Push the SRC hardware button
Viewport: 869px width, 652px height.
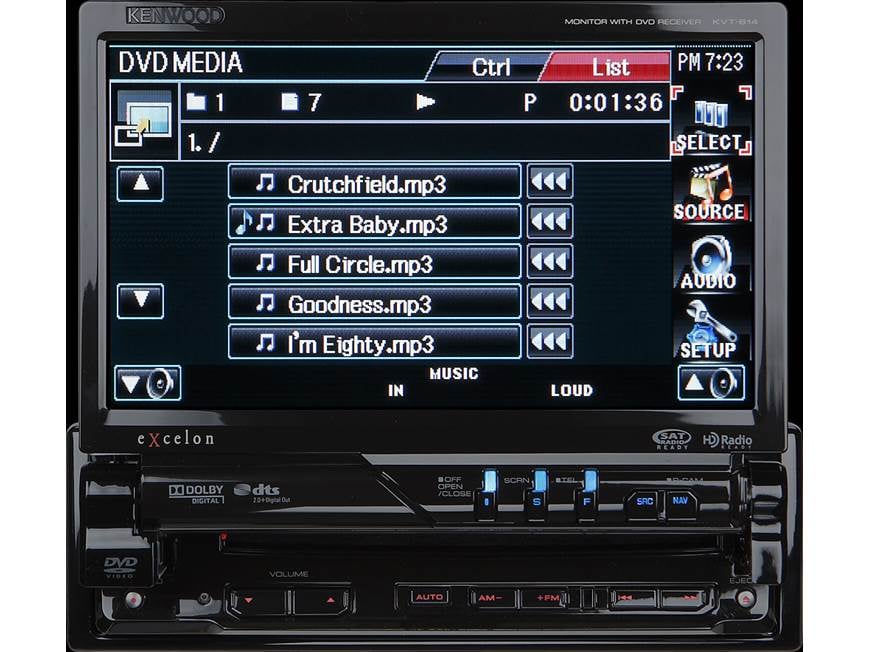pyautogui.click(x=645, y=502)
